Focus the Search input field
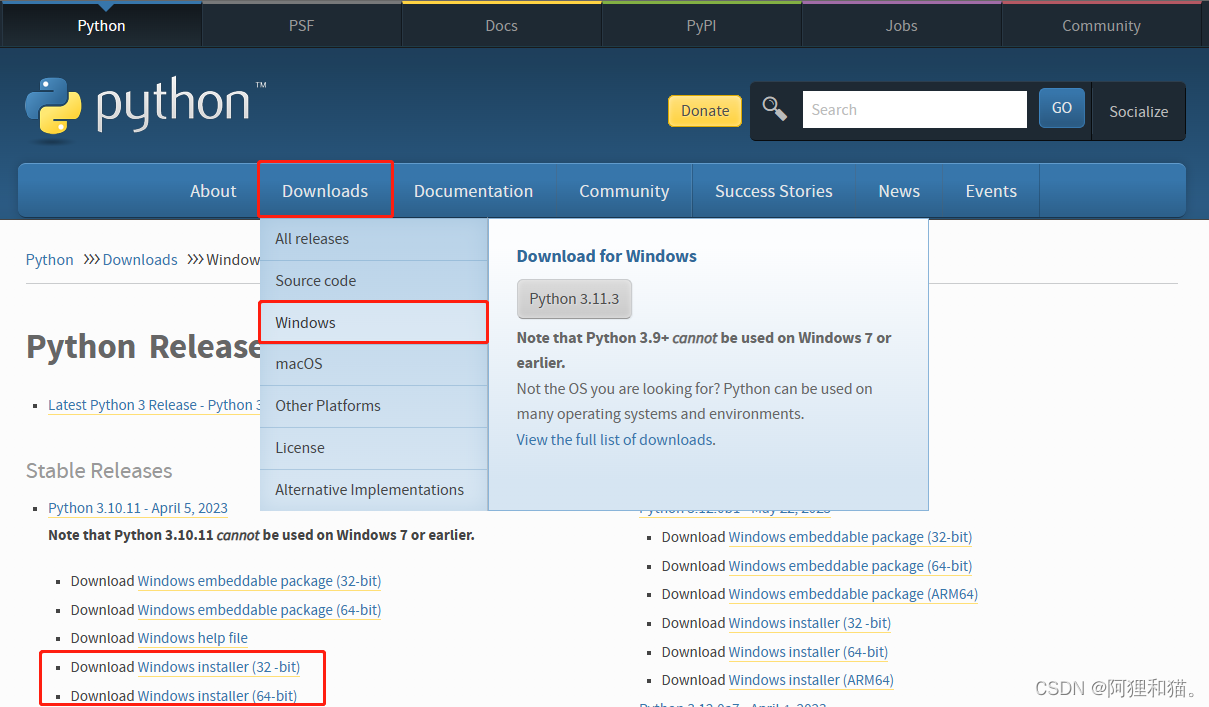This screenshot has height=707, width=1209. pos(914,110)
